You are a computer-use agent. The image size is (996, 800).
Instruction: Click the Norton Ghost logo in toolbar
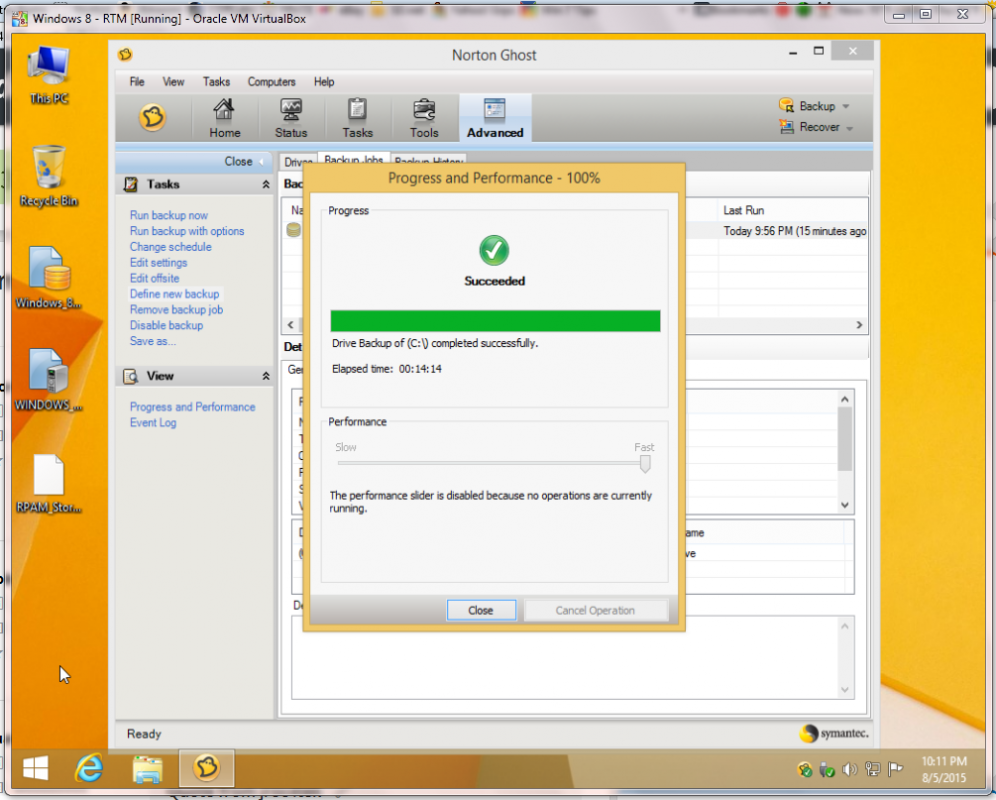coord(152,118)
